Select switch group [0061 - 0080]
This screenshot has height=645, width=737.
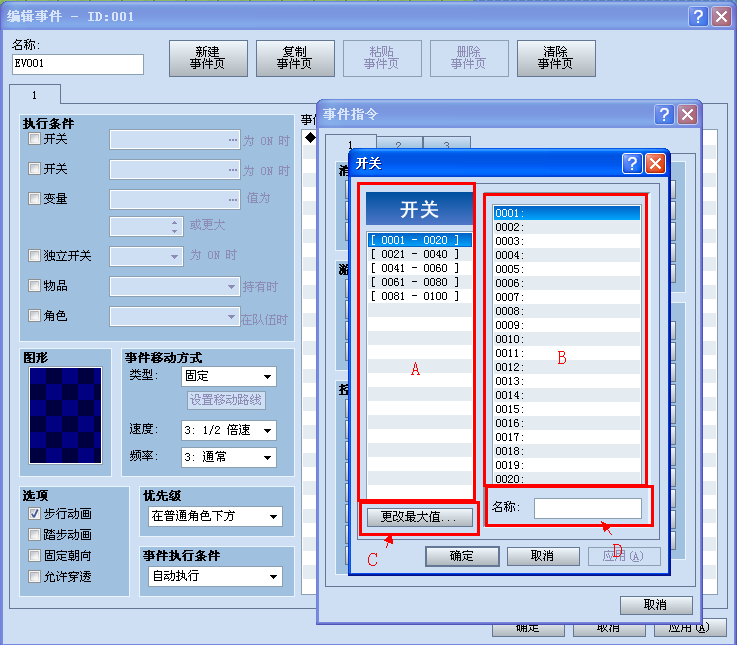419,282
